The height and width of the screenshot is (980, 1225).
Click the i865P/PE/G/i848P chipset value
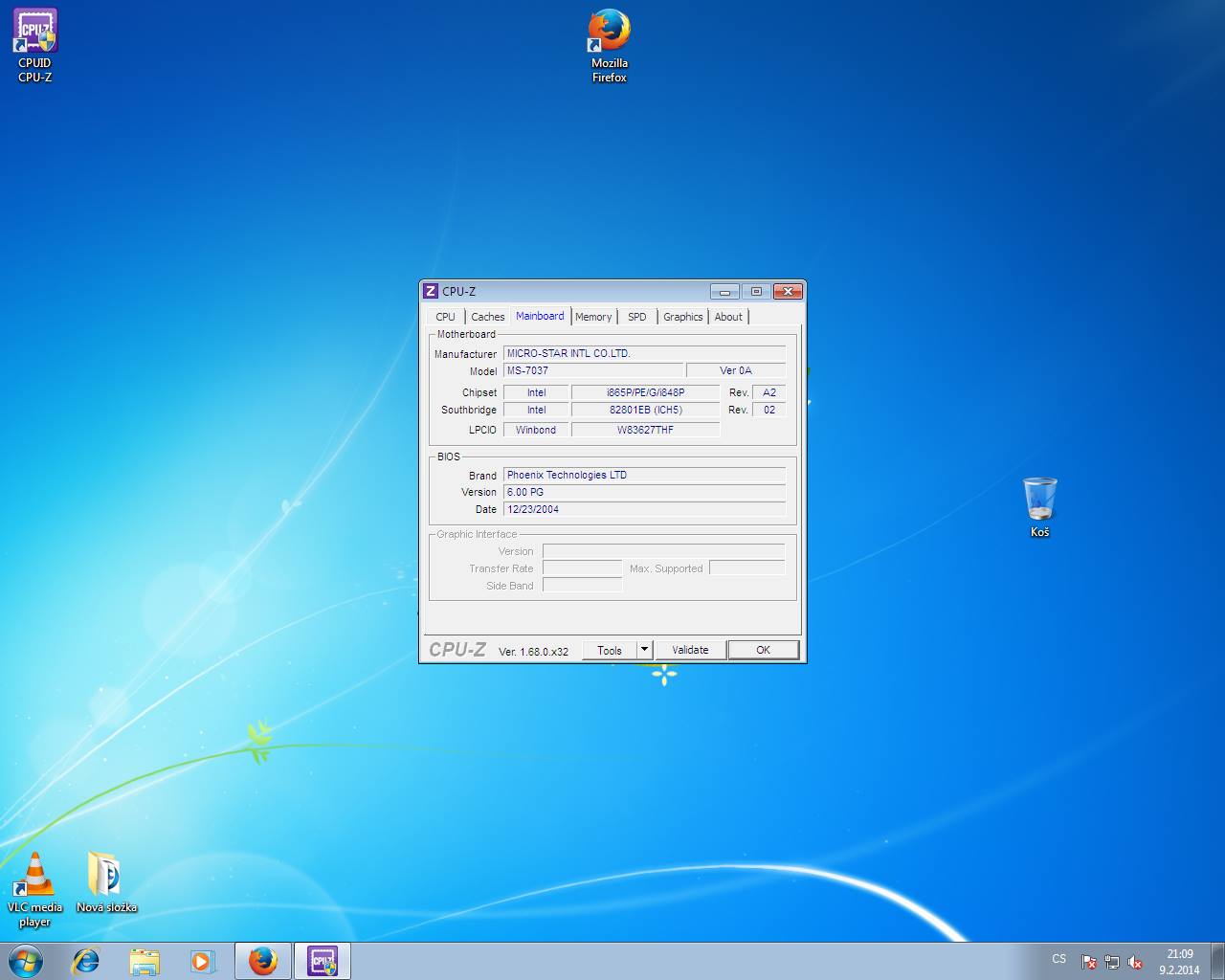(x=645, y=392)
